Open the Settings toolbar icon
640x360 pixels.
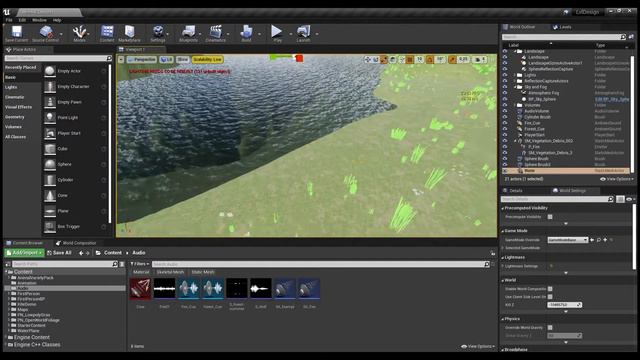[158, 32]
